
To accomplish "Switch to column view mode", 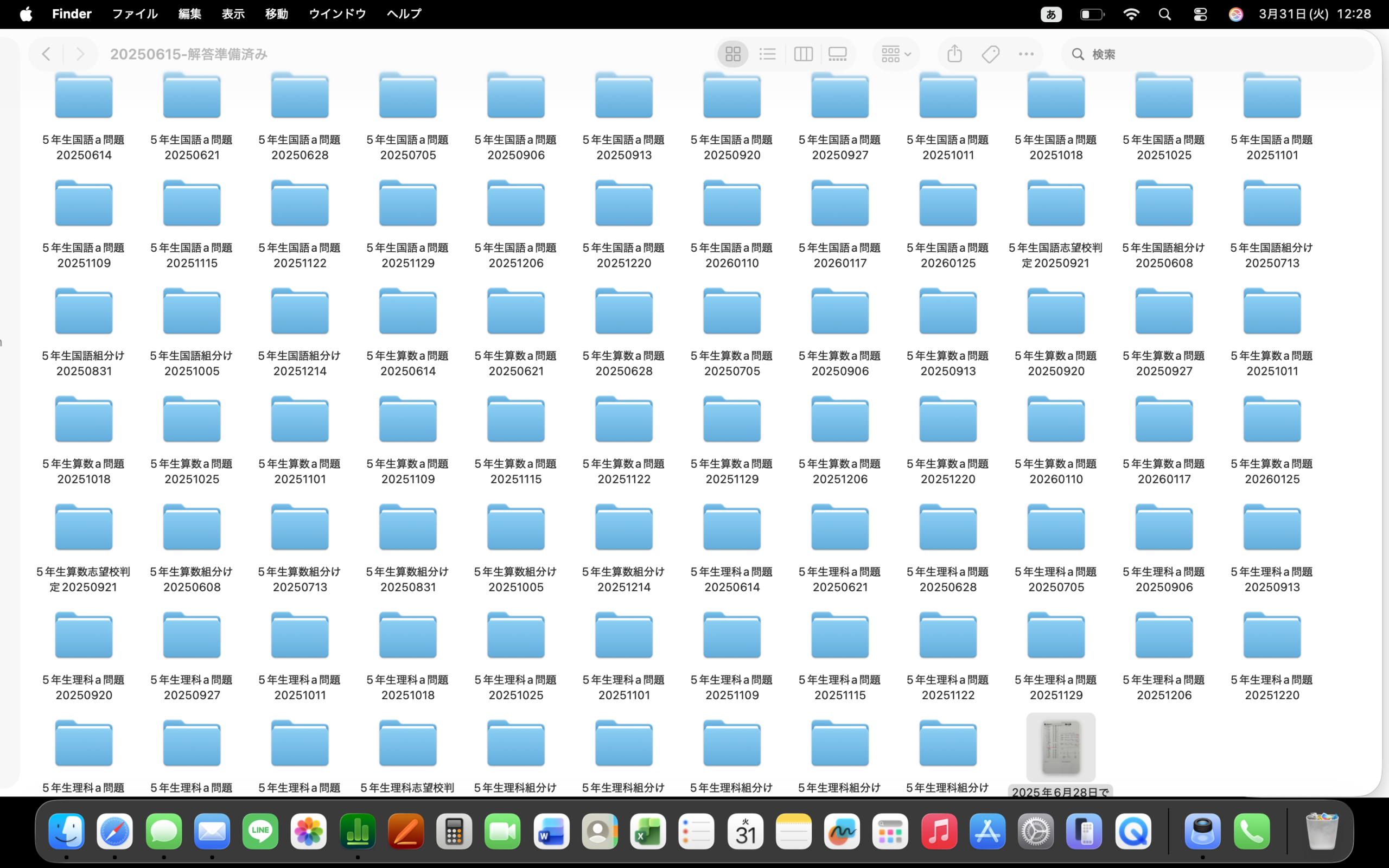I will click(803, 54).
